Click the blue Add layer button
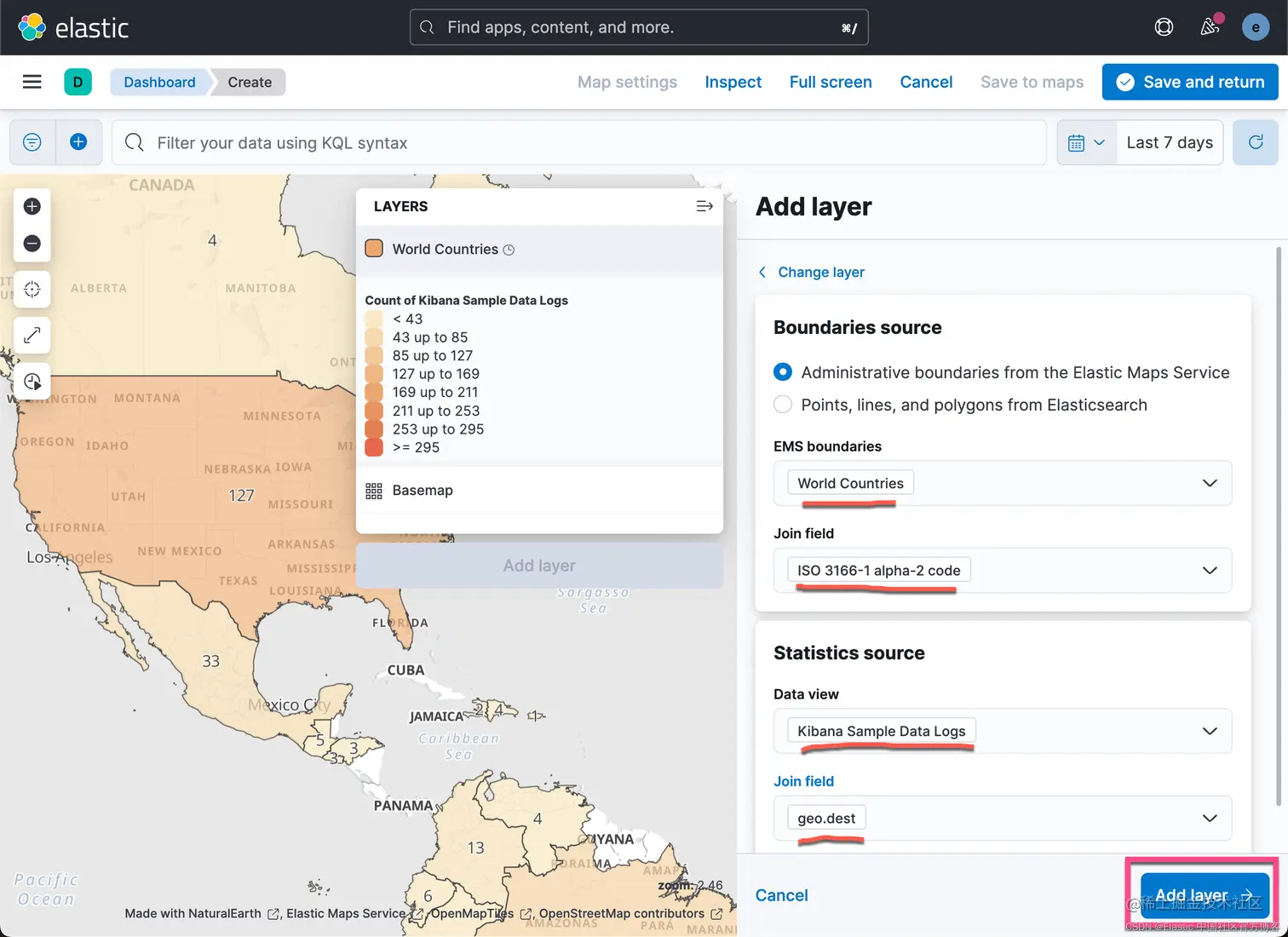The image size is (1288, 937). pyautogui.click(x=1205, y=895)
